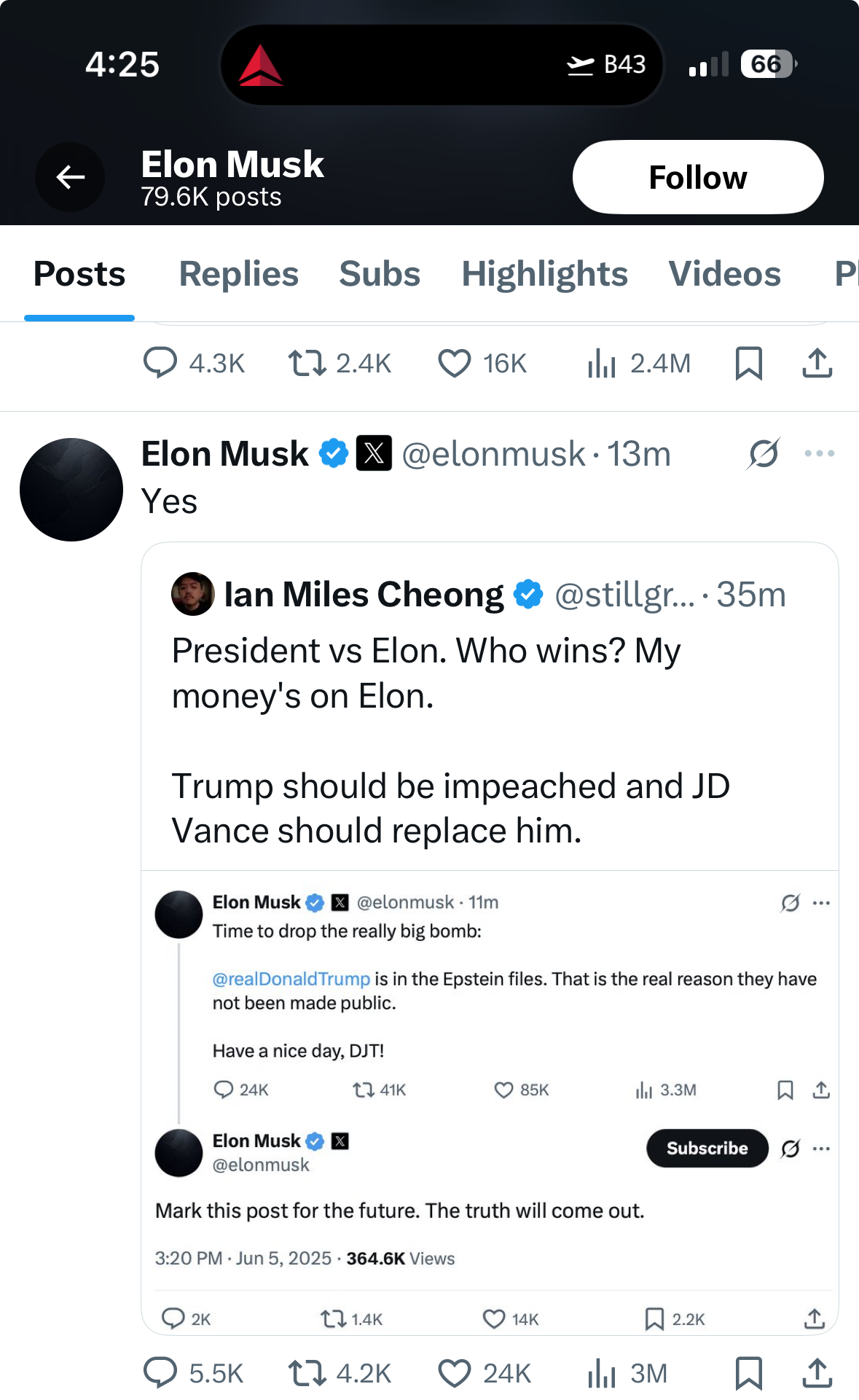
Task: Share the "Yes" post via bottom share icon
Action: [x=817, y=1373]
